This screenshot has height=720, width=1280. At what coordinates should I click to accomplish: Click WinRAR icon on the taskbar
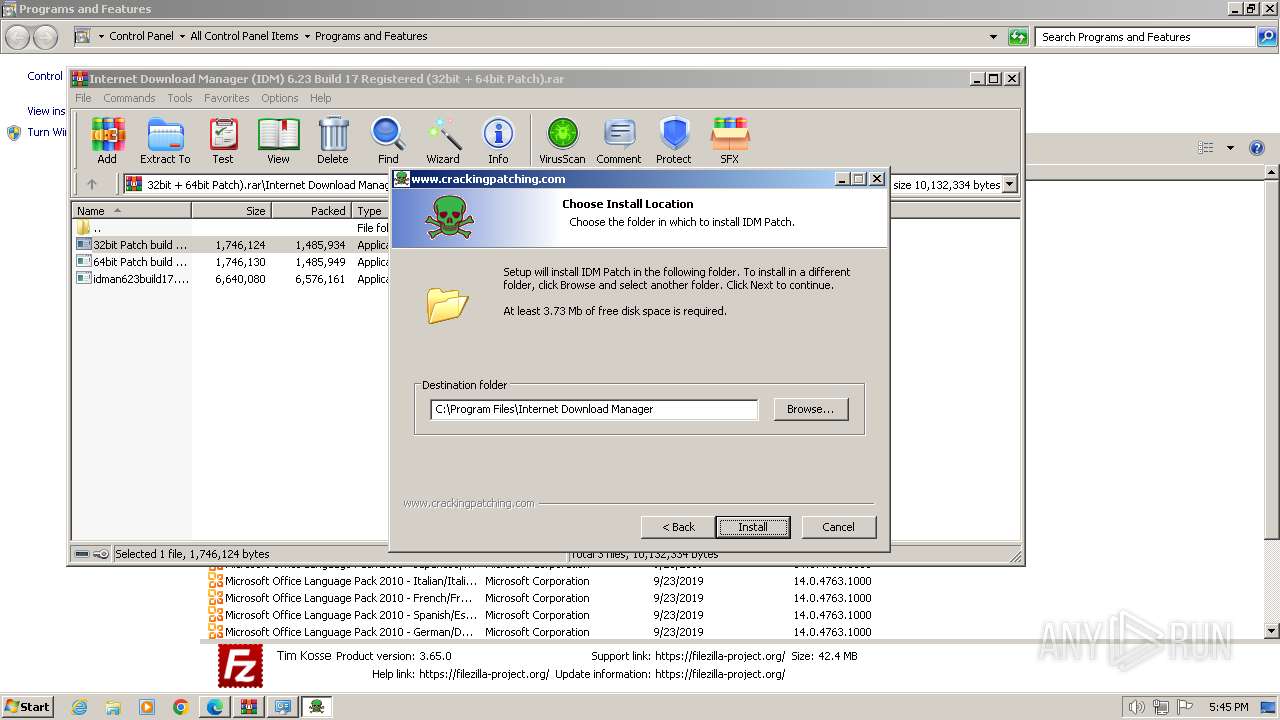click(x=248, y=707)
